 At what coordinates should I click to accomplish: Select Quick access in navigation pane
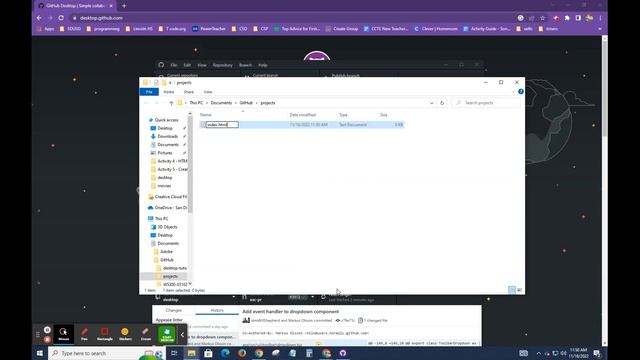click(x=167, y=120)
